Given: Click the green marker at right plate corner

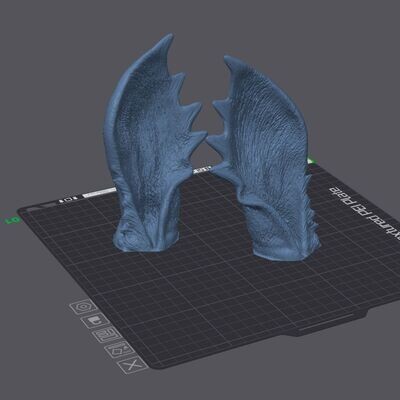Looking at the screenshot, I should click(312, 161).
